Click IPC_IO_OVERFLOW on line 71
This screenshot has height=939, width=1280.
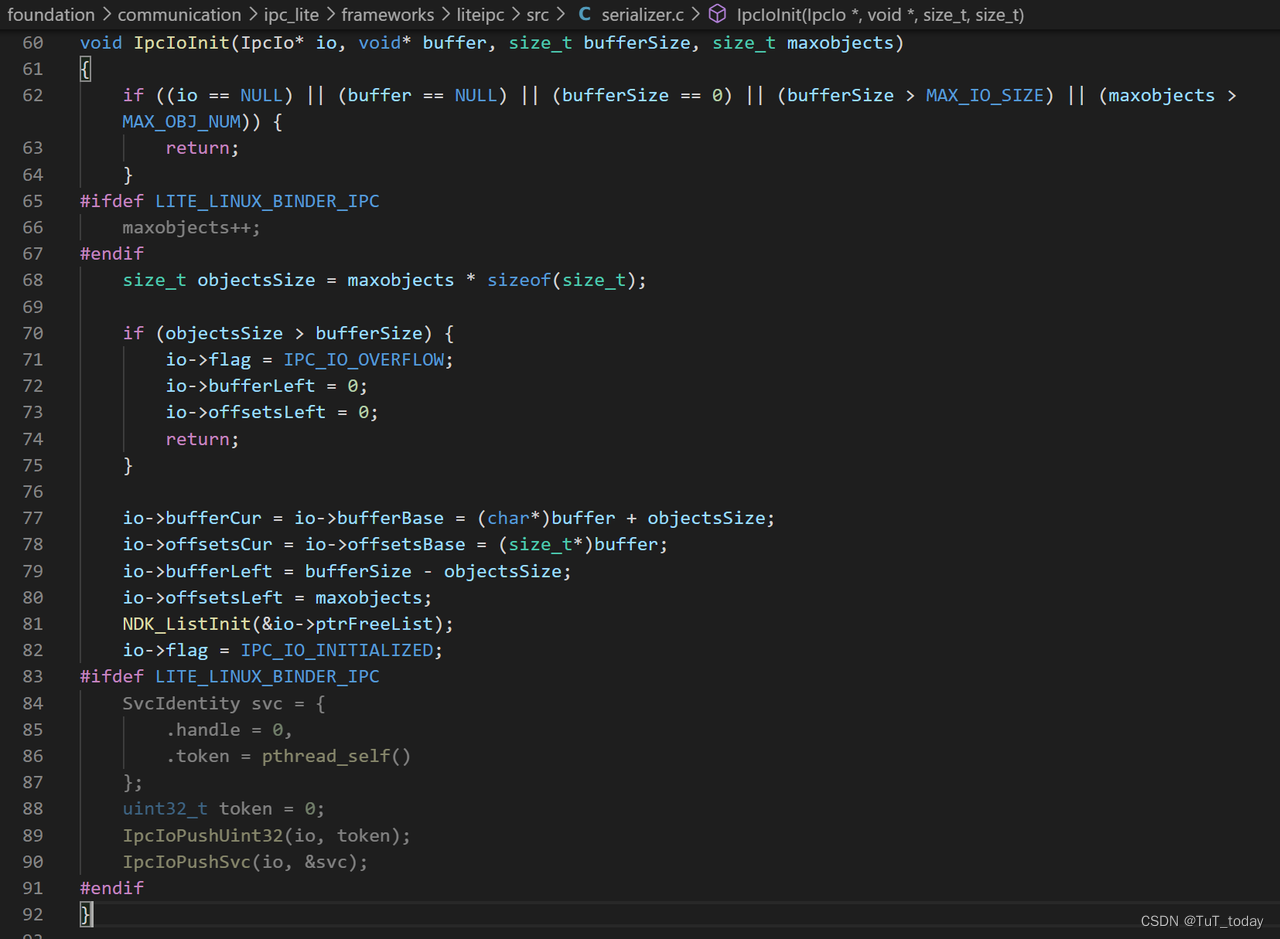coord(363,359)
